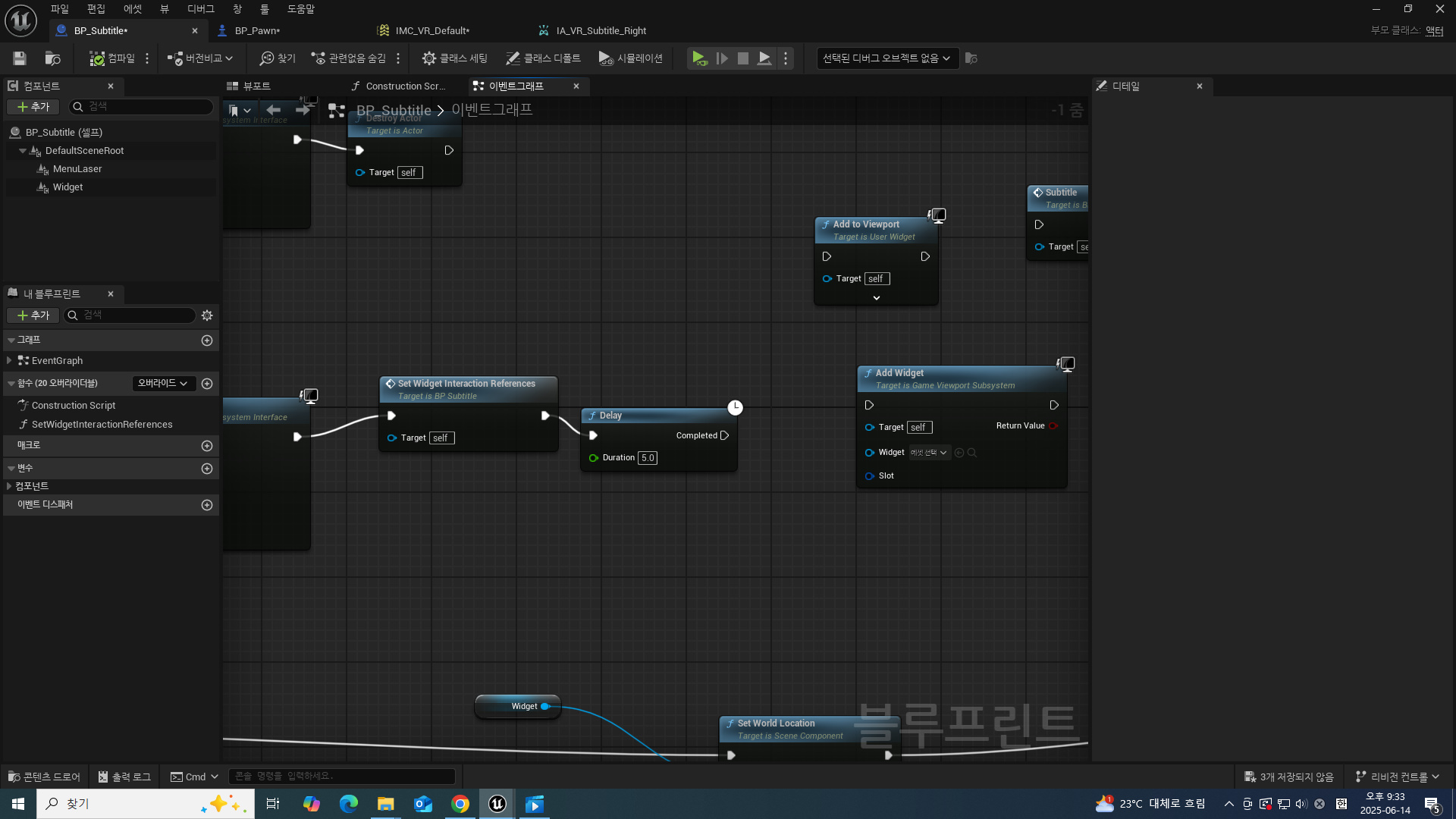1456x819 pixels.
Task: Click the console command input field
Action: [x=341, y=777]
